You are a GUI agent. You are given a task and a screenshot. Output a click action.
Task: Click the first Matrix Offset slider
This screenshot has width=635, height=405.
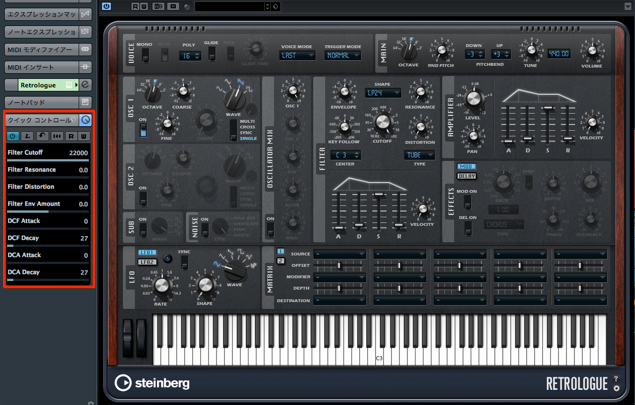(x=340, y=266)
